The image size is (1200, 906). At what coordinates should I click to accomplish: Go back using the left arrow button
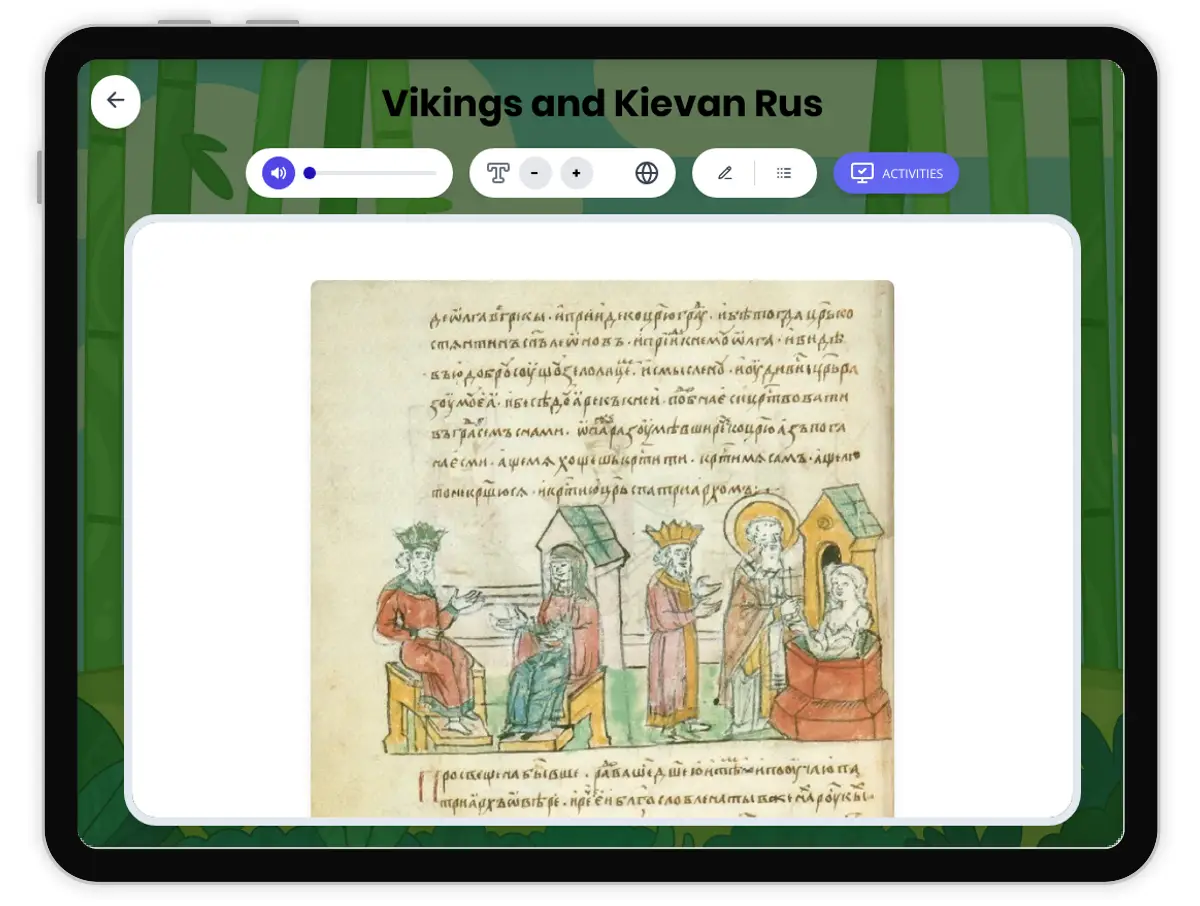click(x=116, y=101)
